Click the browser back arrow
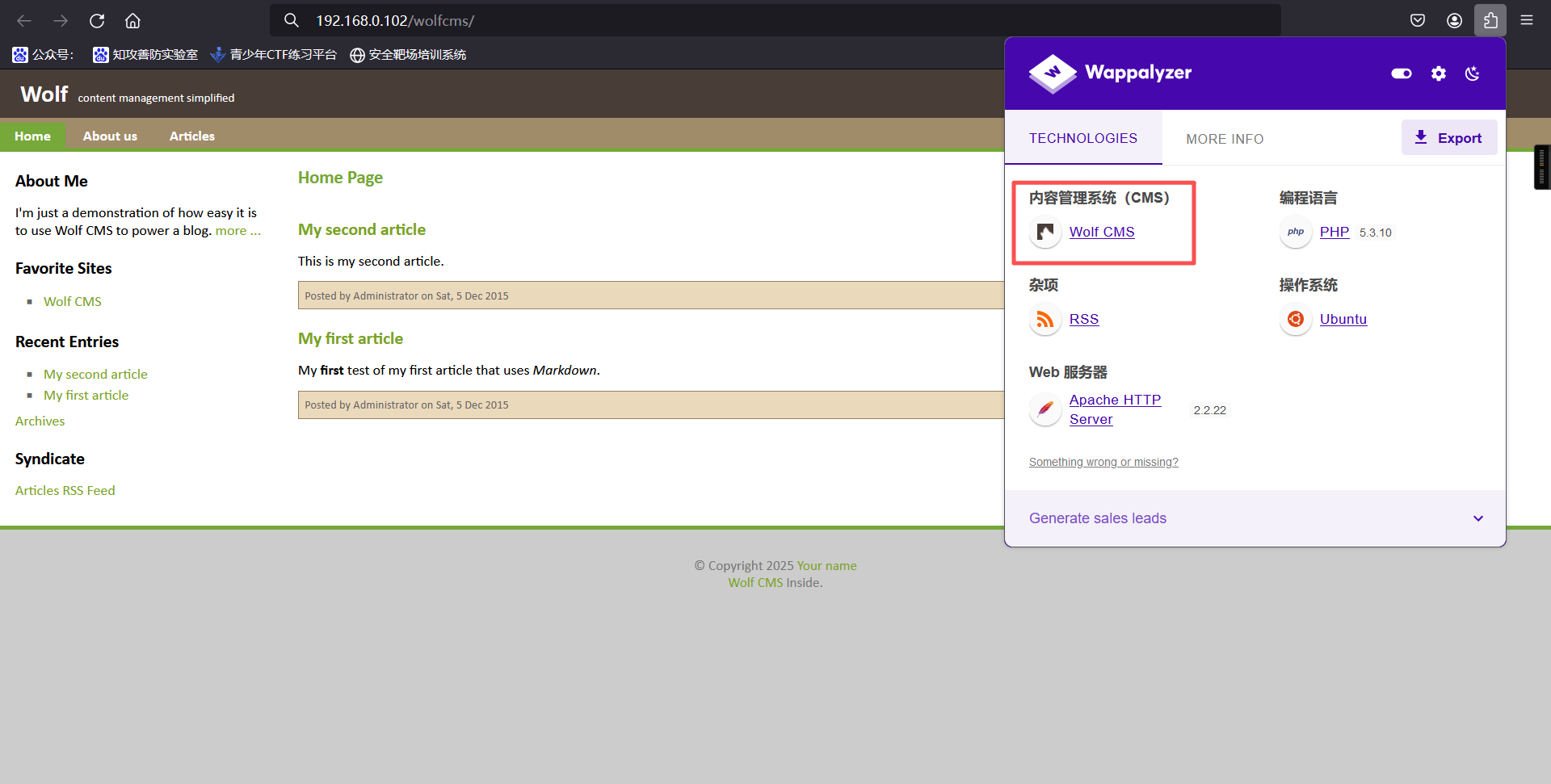1551x784 pixels. [24, 20]
